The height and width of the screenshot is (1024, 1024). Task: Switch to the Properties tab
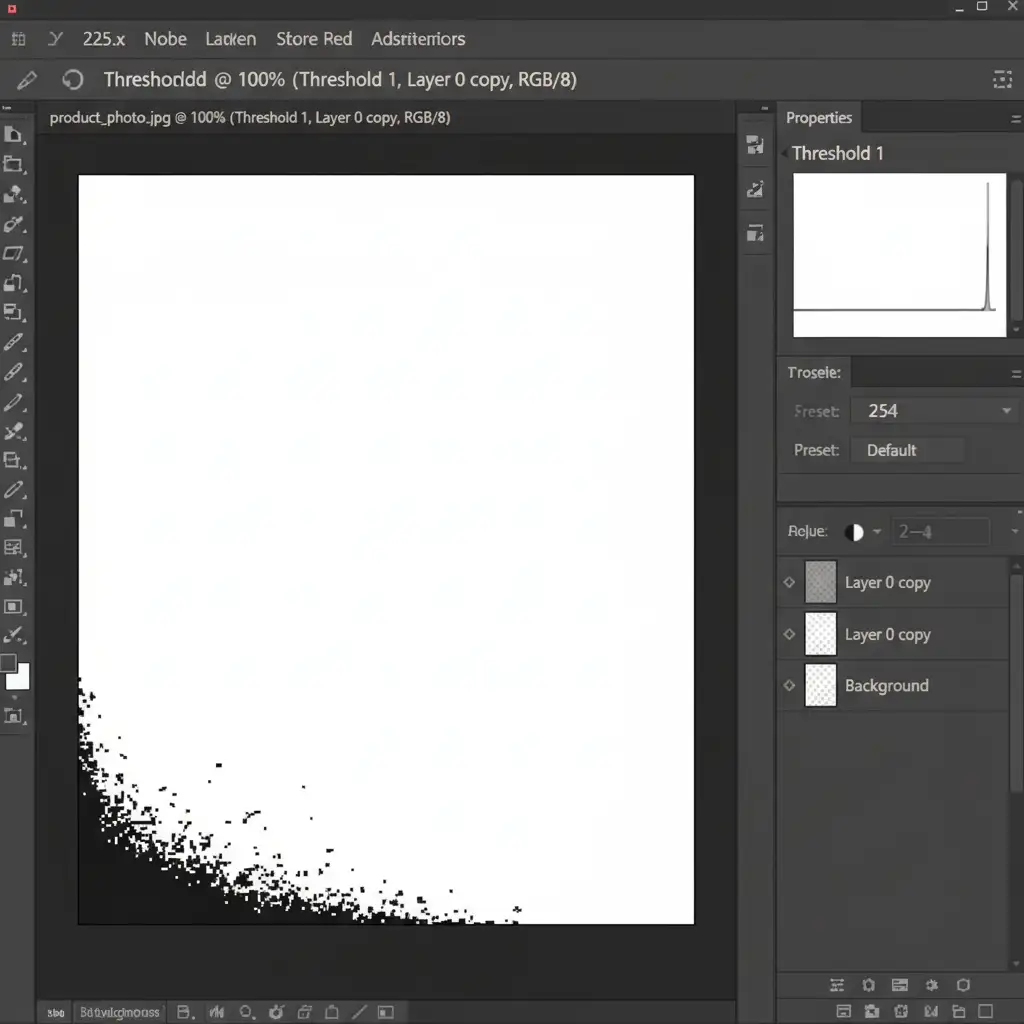pos(819,118)
